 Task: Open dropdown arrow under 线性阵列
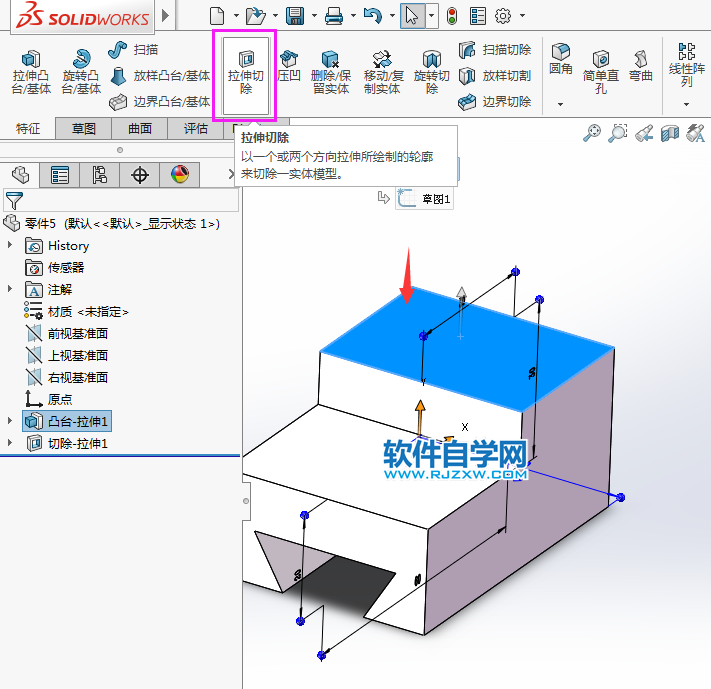(x=686, y=104)
